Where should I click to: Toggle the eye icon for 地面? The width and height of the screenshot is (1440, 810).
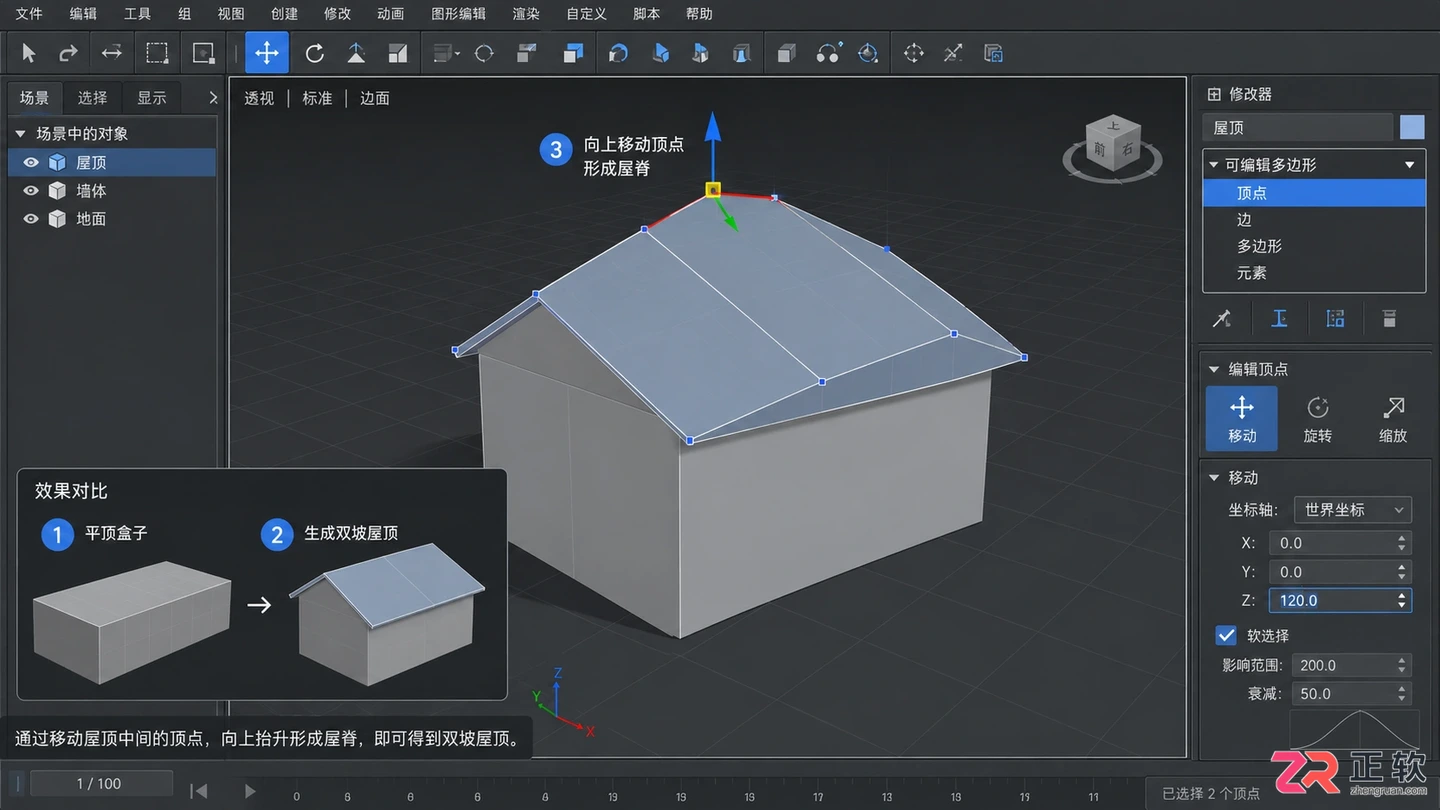pos(31,218)
